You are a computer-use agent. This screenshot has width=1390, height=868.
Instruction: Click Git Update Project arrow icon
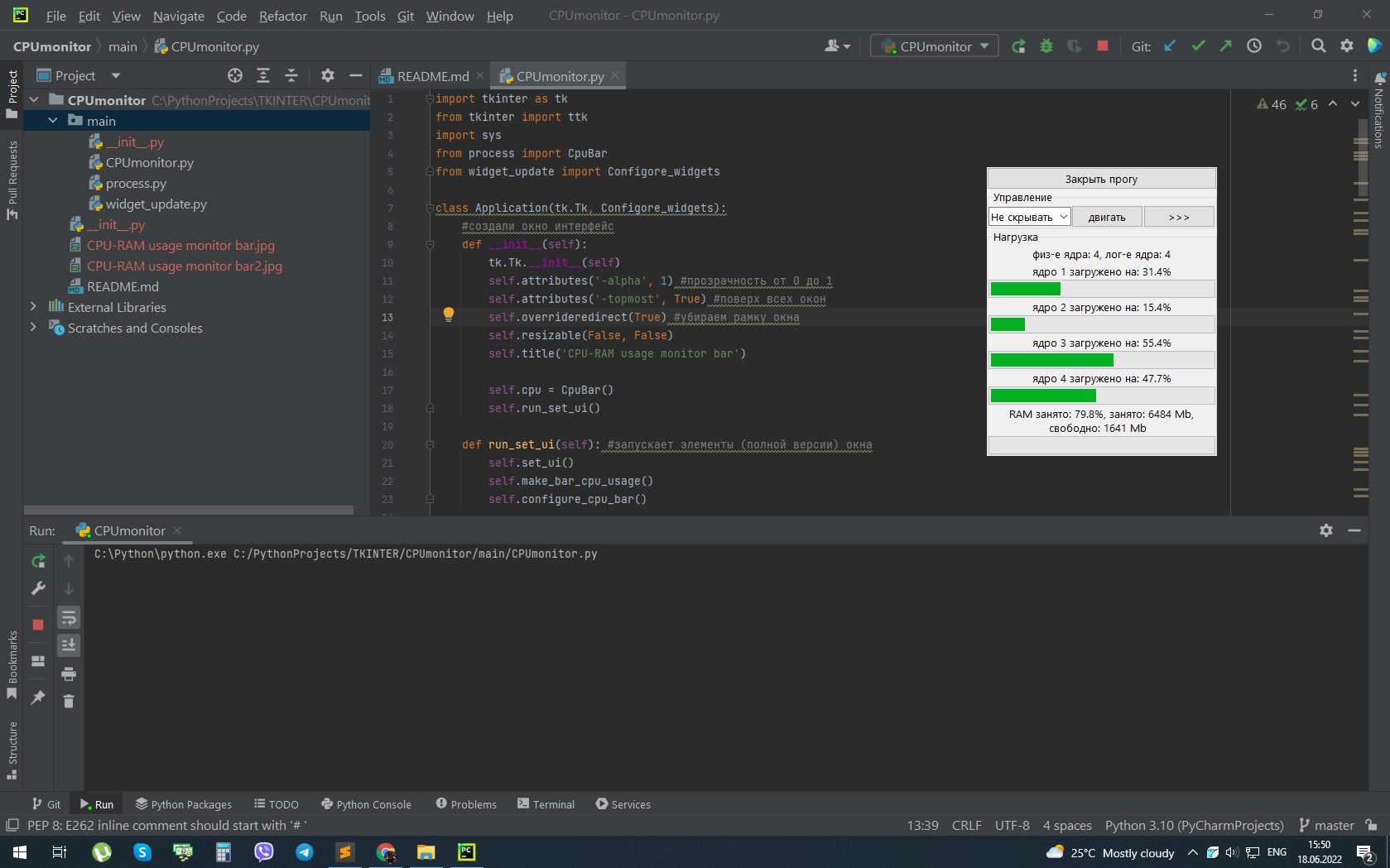tap(1170, 46)
